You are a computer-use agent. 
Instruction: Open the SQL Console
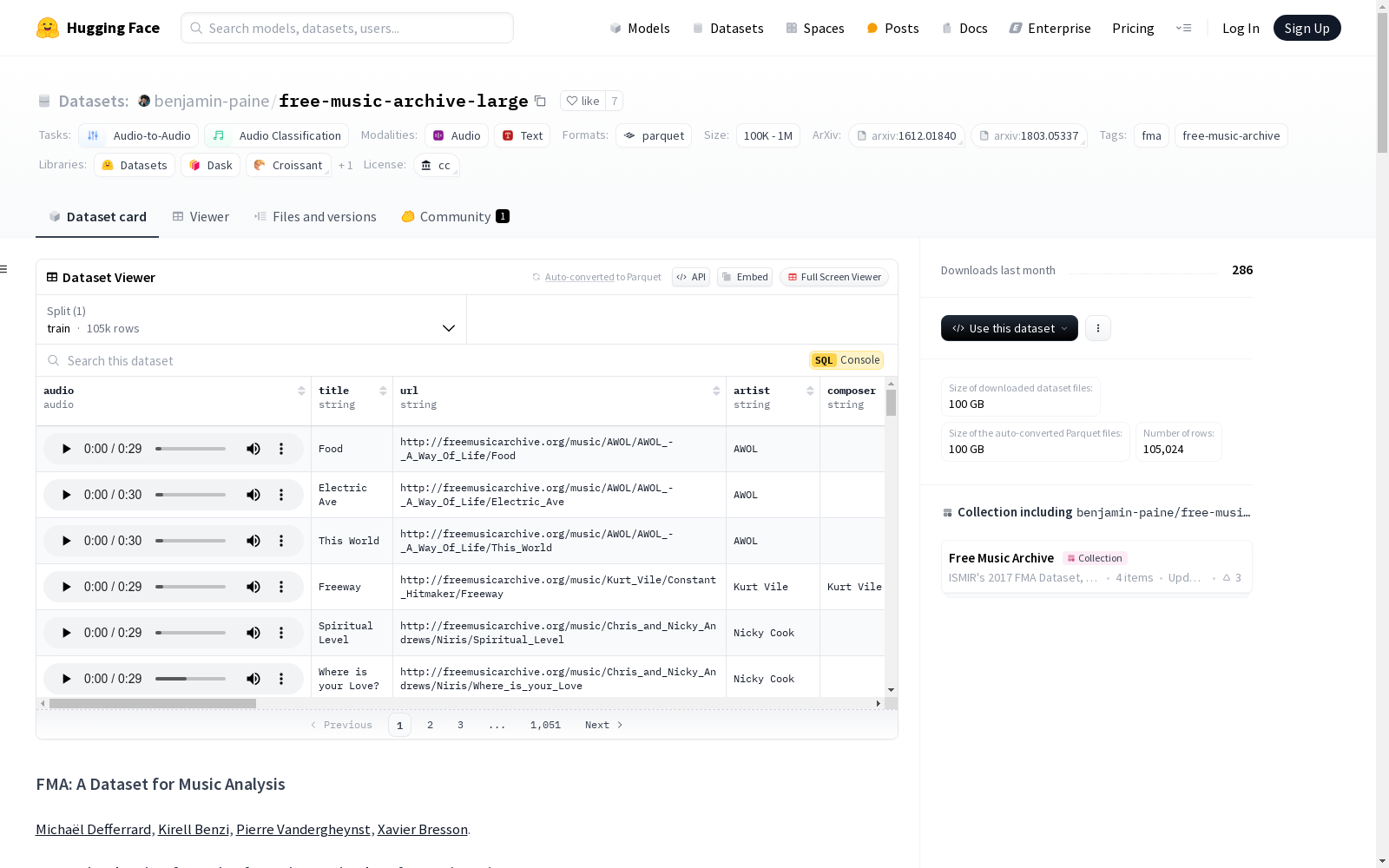846,360
